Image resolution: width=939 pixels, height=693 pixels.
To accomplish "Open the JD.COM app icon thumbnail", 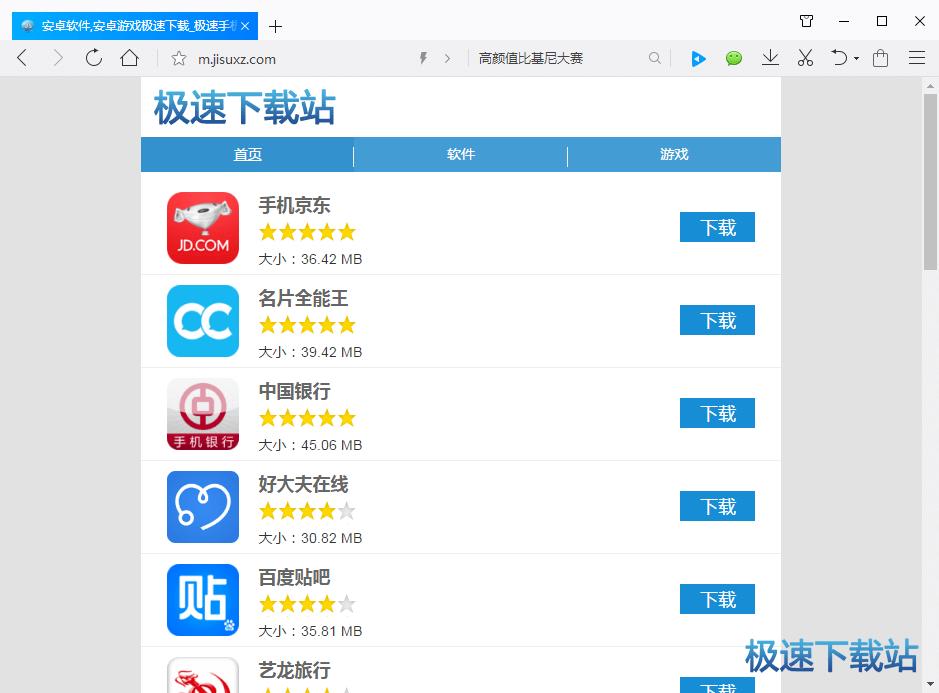I will coord(202,227).
